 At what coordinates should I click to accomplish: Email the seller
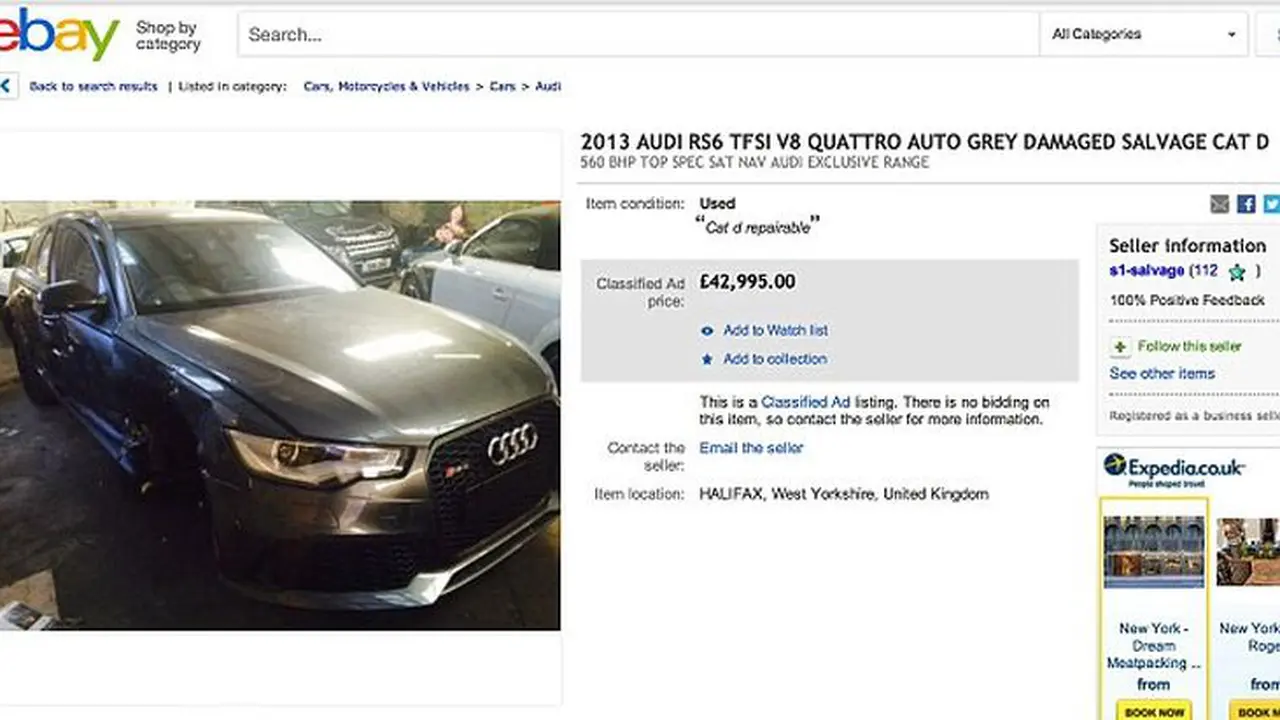[x=751, y=448]
